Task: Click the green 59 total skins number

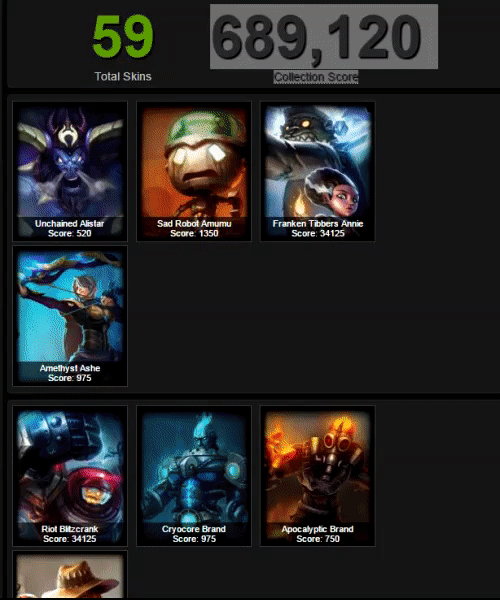Action: [123, 37]
